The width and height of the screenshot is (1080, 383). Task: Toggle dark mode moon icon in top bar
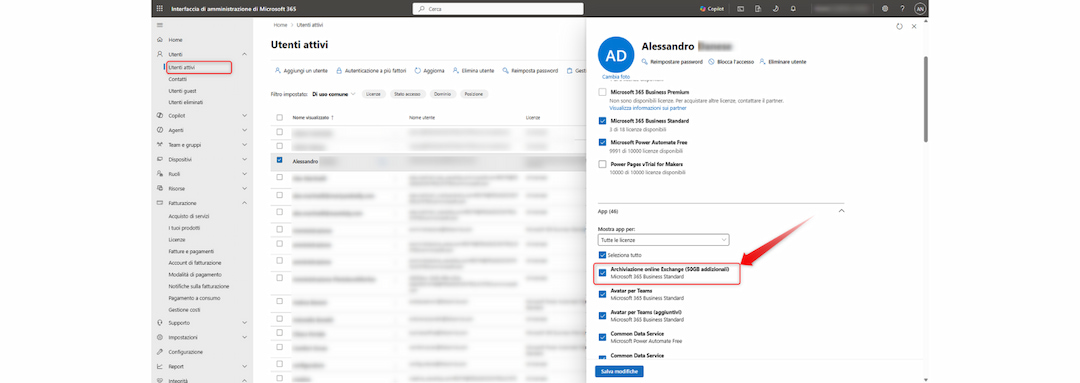[776, 9]
